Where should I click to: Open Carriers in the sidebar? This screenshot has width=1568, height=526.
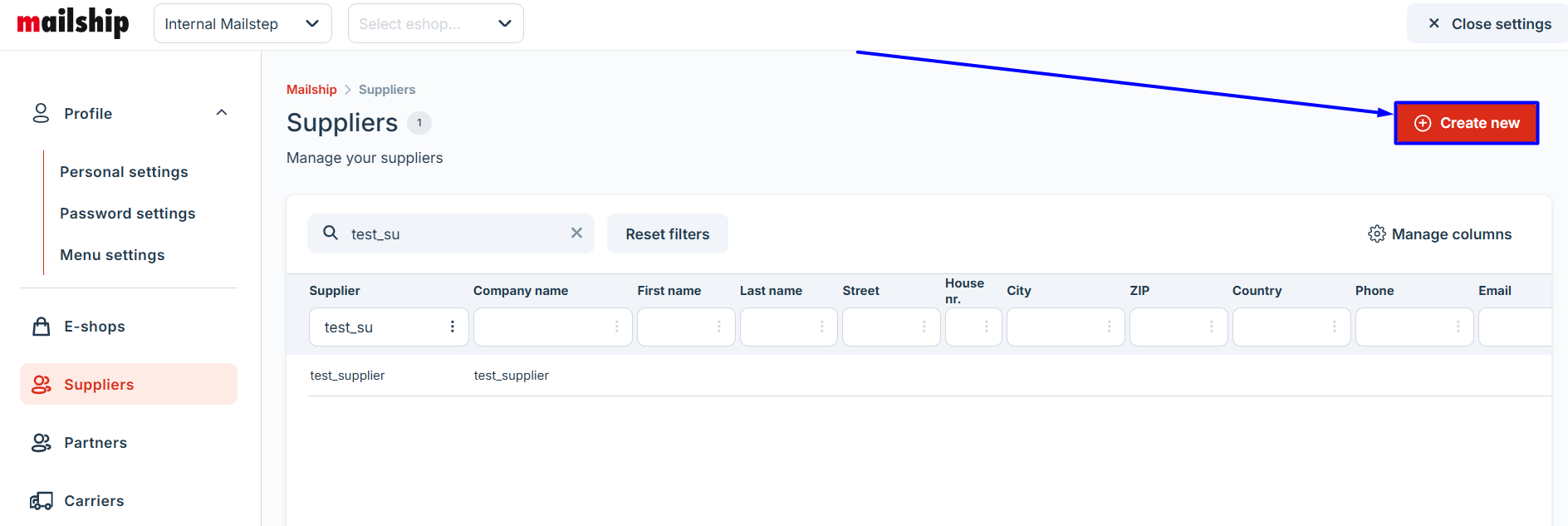94,501
